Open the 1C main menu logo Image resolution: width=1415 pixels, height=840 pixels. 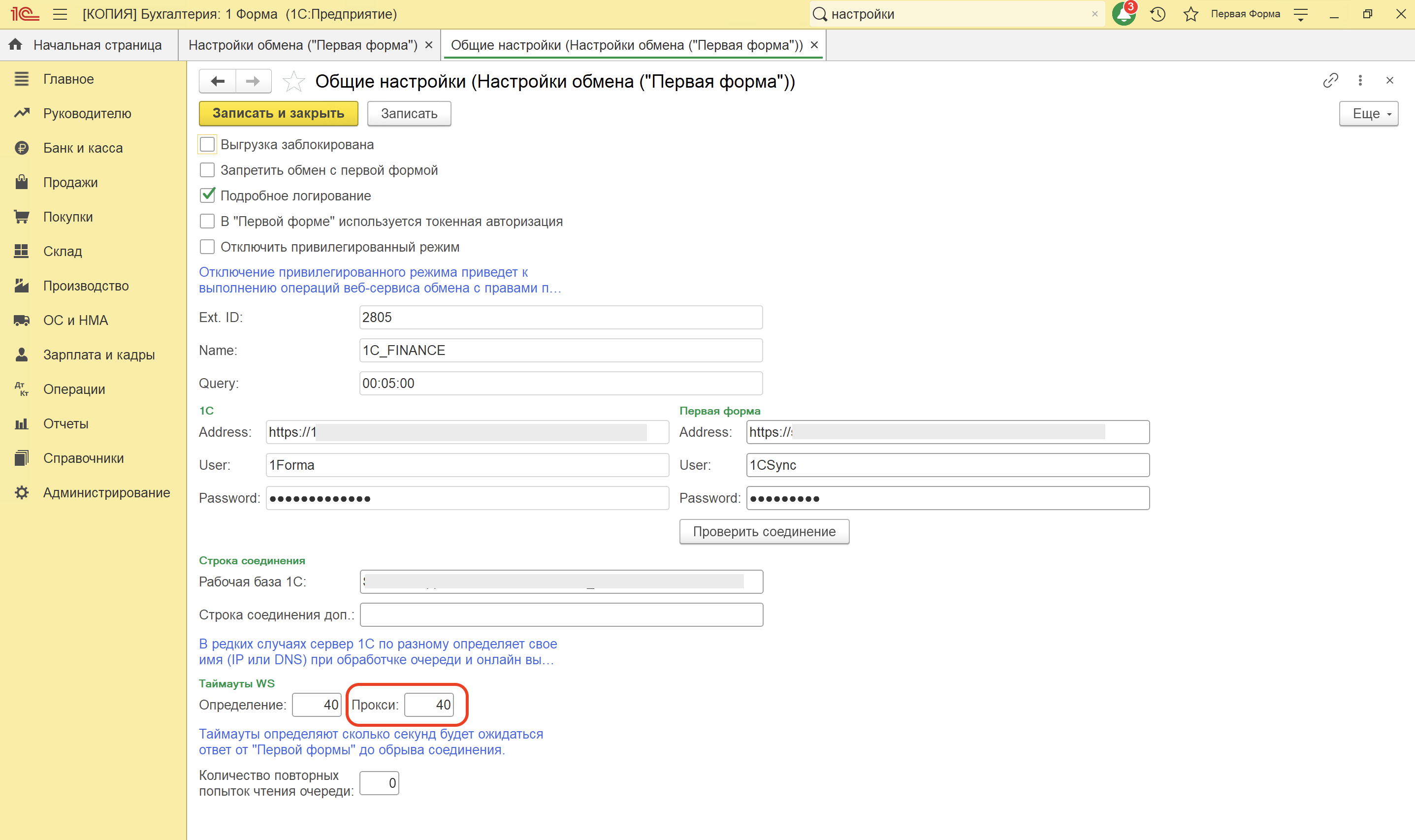(25, 14)
